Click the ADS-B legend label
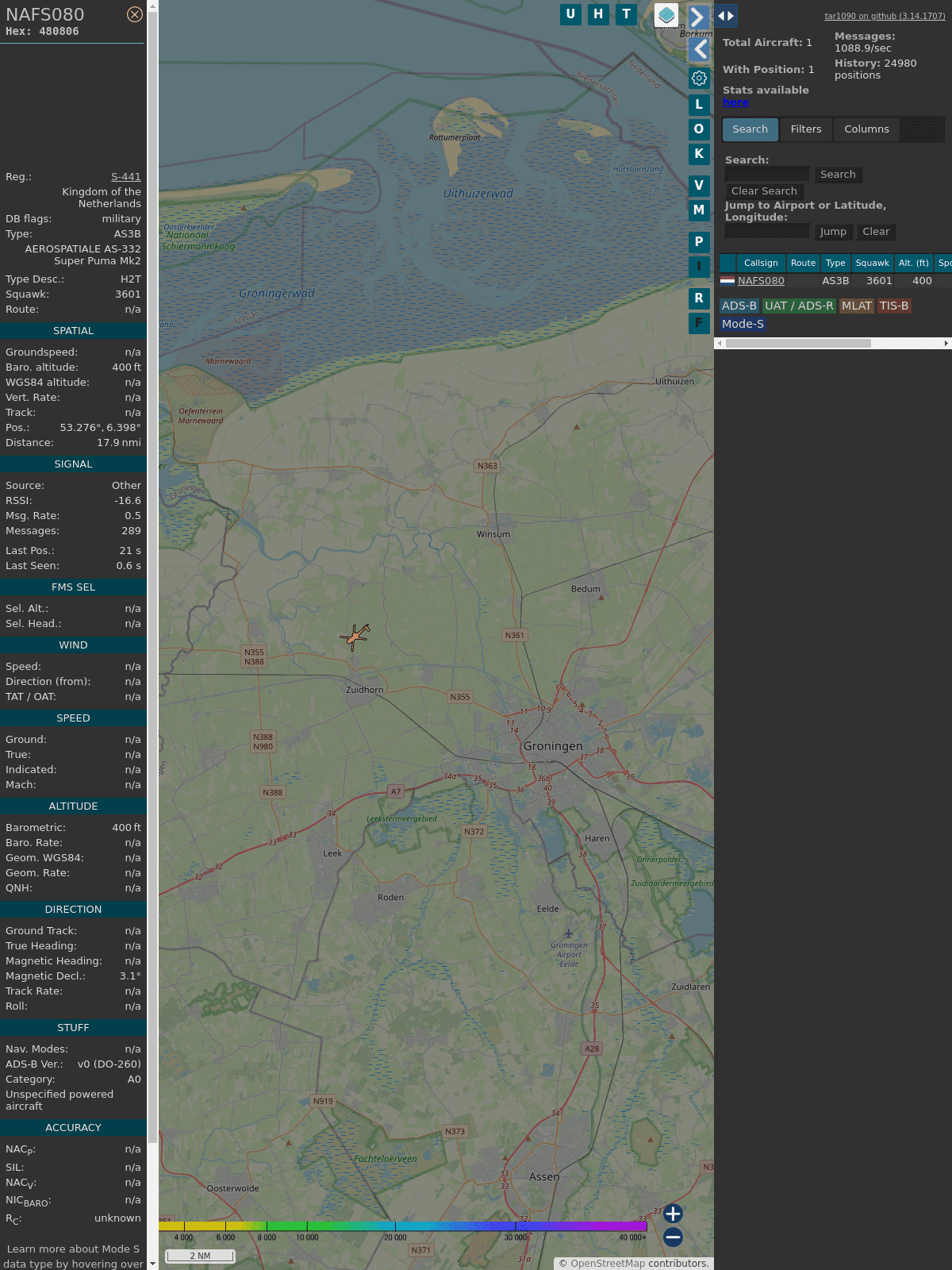Viewport: 952px width, 1270px height. click(739, 306)
